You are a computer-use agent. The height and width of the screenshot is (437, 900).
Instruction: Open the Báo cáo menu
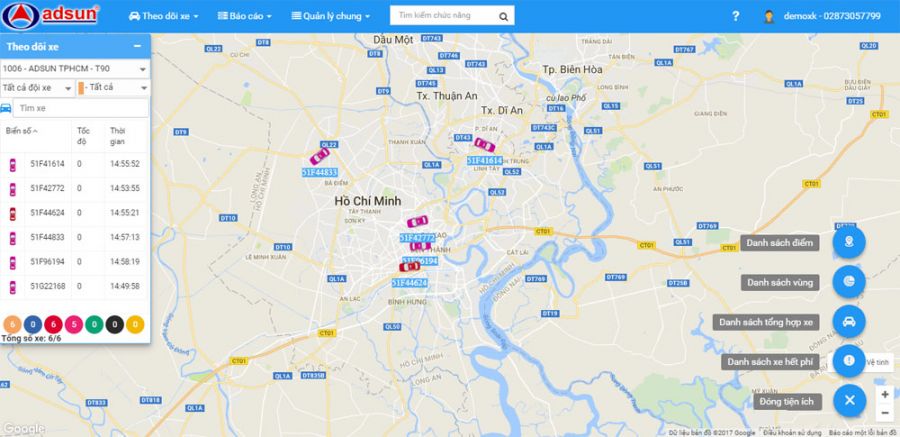tap(245, 16)
